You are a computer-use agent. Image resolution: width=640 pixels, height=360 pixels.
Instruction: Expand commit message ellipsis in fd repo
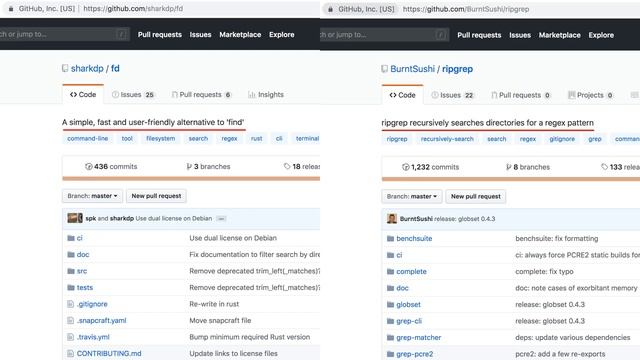coord(221,219)
